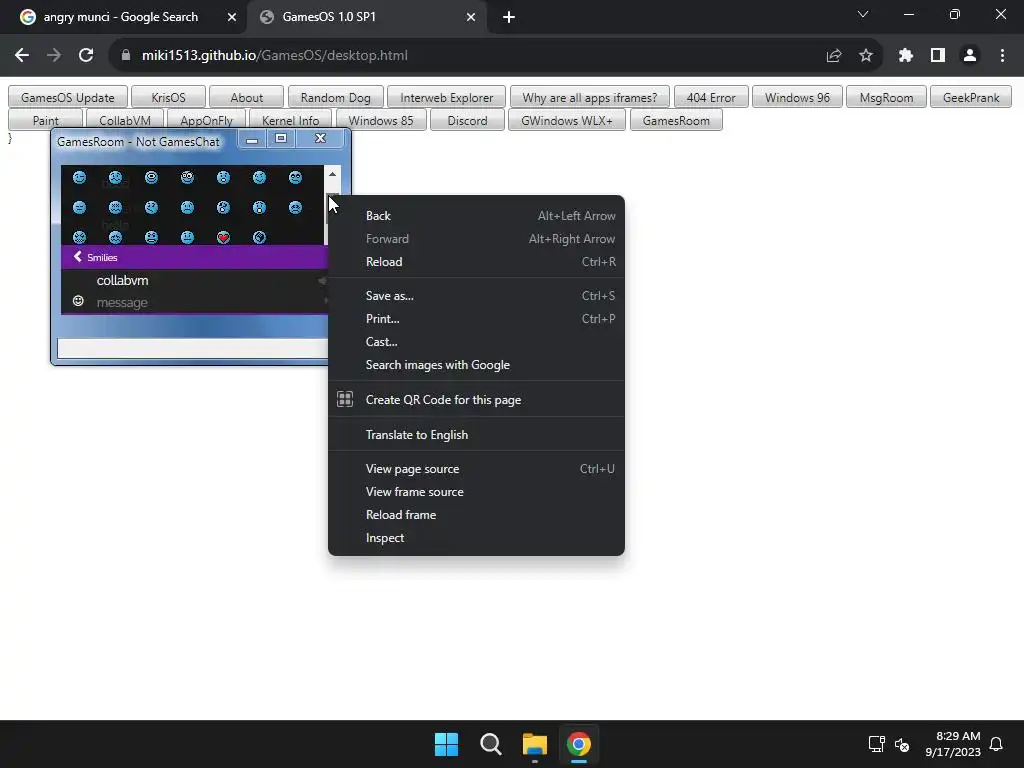The image size is (1024, 768).
Task: Bookmark this page with the star icon
Action: [865, 56]
